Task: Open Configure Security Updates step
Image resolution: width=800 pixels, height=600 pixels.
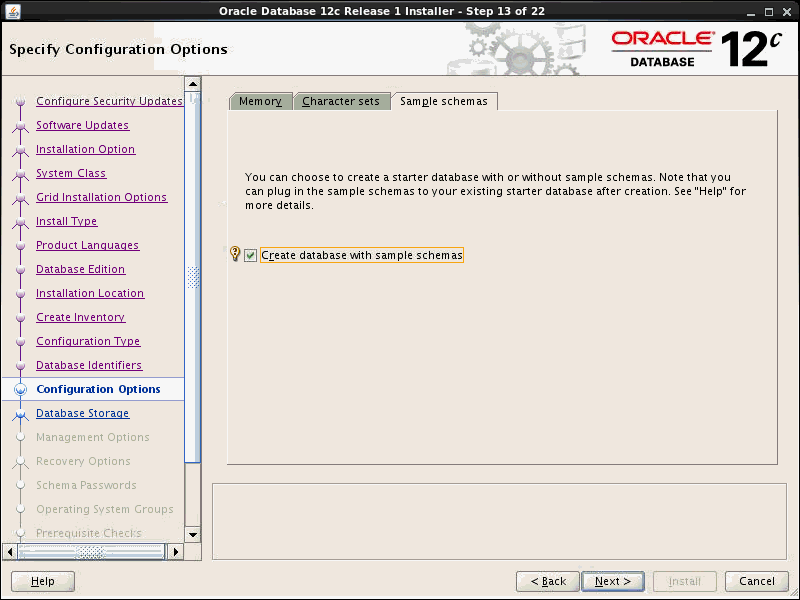Action: (109, 101)
